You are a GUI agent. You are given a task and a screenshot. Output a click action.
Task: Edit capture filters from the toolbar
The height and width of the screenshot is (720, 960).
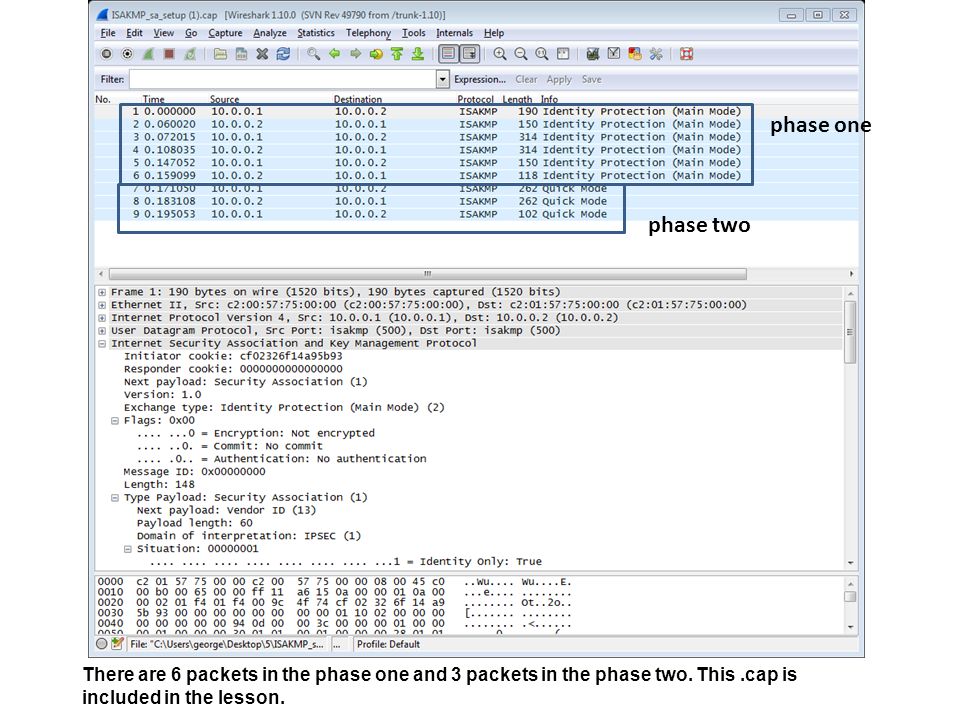click(x=592, y=54)
